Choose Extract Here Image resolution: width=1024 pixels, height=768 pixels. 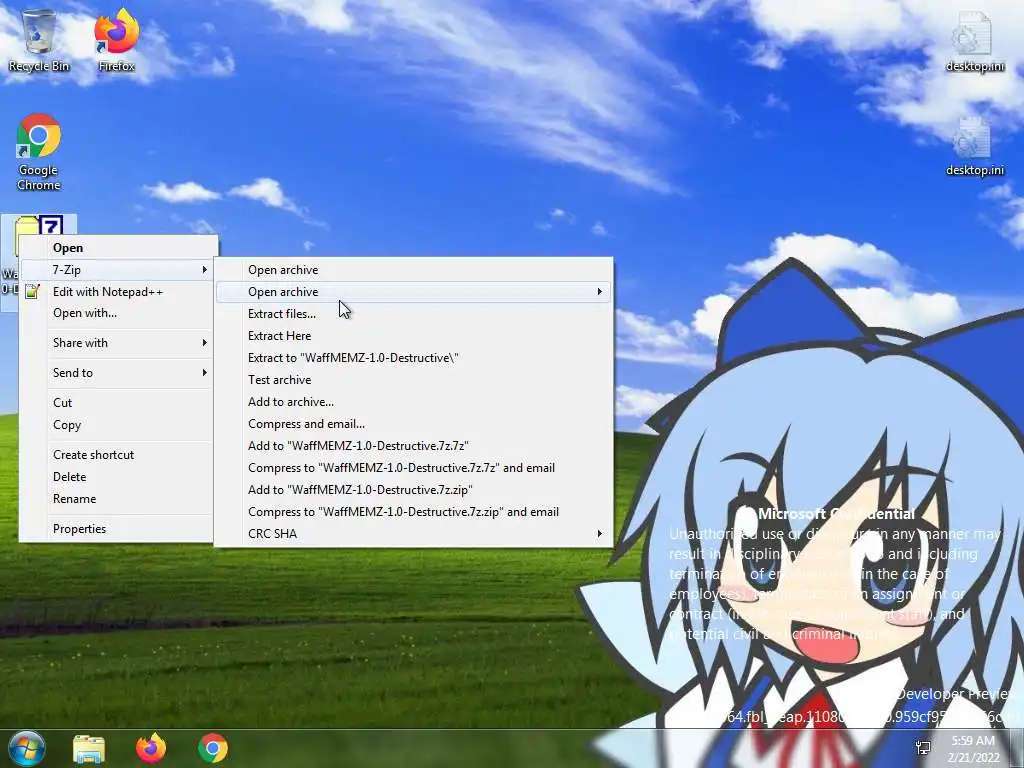[413, 336]
